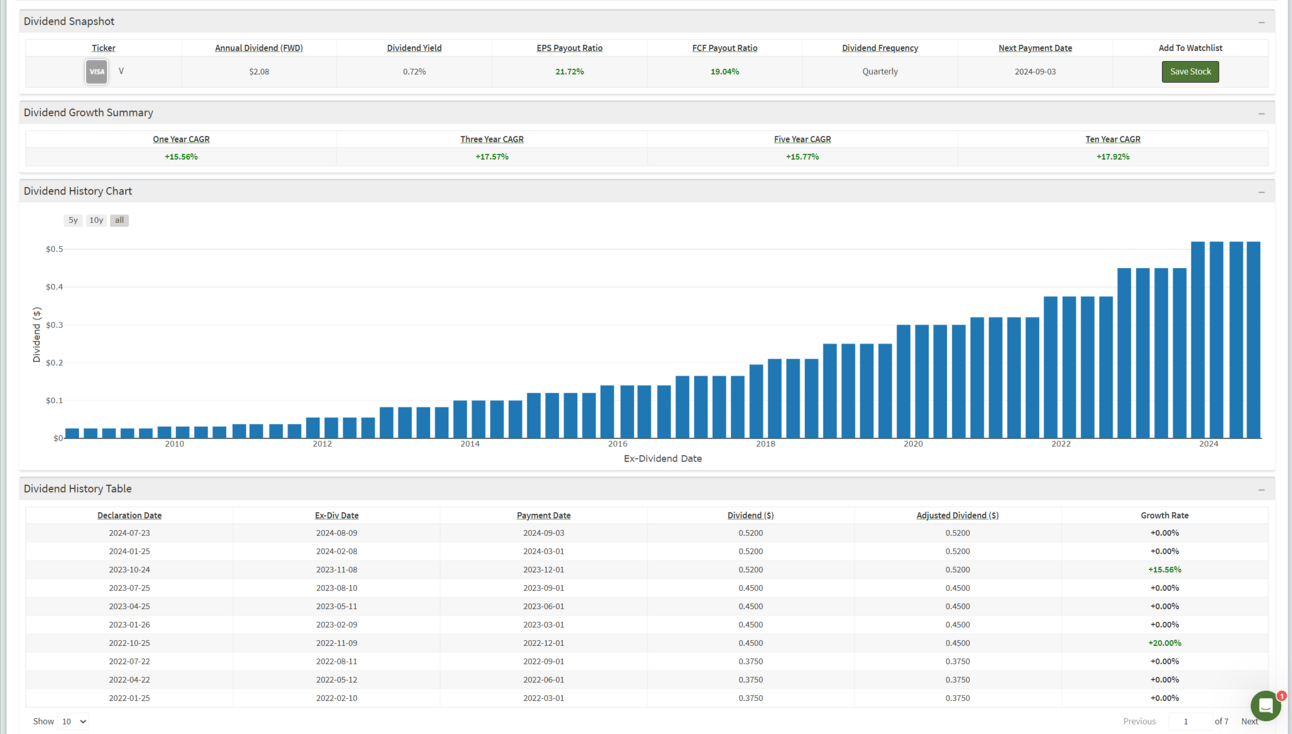The height and width of the screenshot is (734, 1292).
Task: Open the Show rows dropdown
Action: [x=74, y=721]
